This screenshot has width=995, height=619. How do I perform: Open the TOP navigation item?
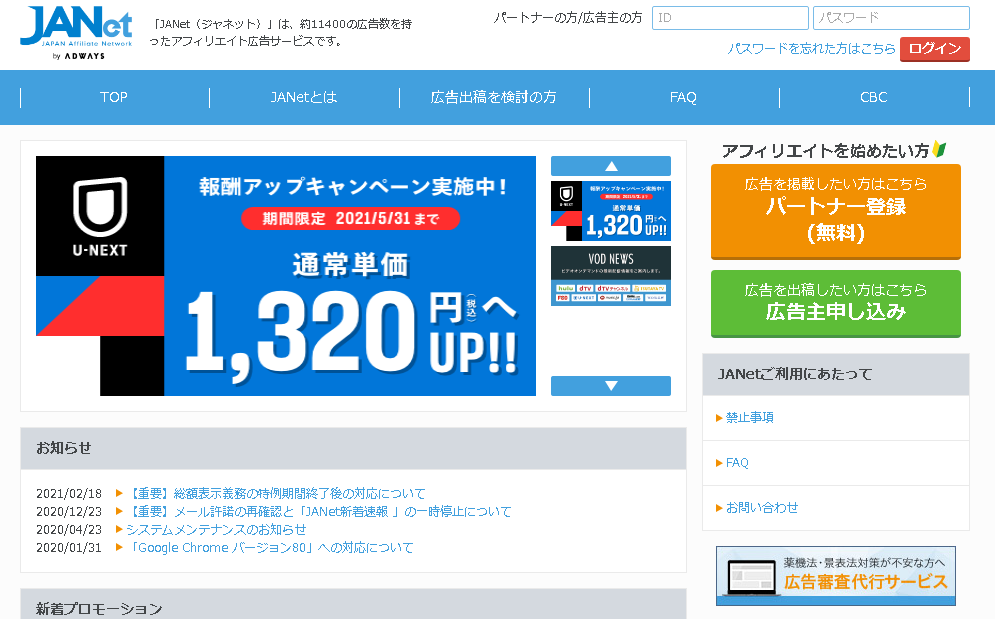114,97
